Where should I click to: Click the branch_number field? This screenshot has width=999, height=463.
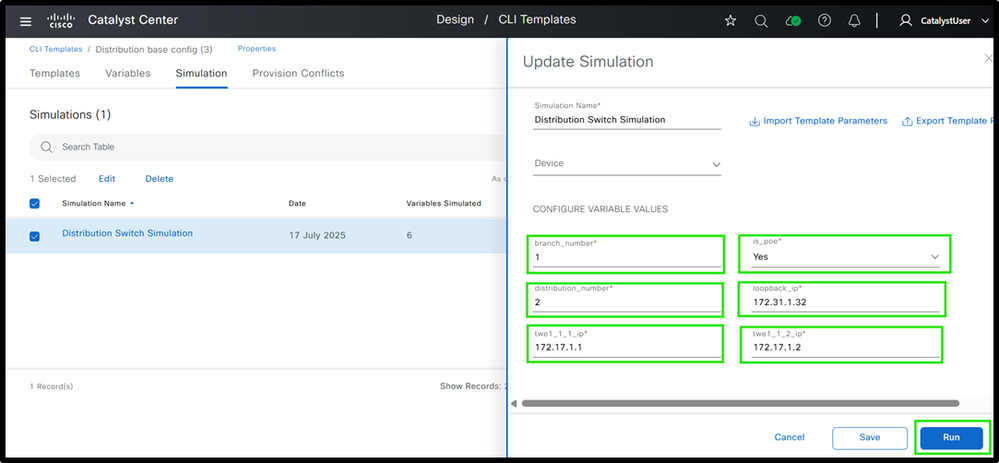[x=628, y=257]
